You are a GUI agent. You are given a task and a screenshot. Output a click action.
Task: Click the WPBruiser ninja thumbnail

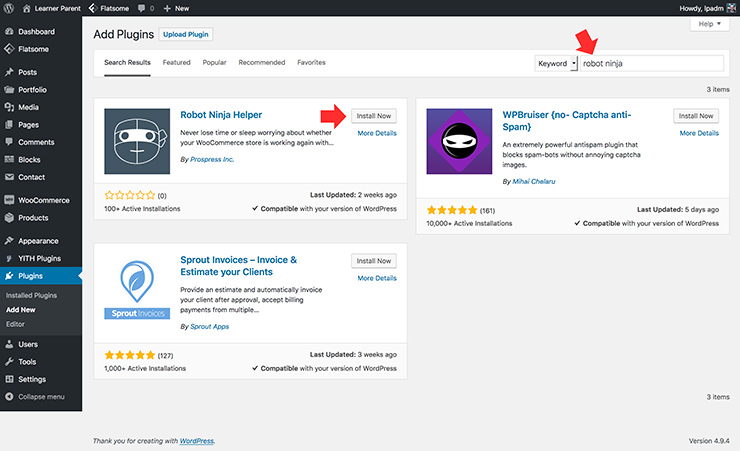[x=459, y=142]
